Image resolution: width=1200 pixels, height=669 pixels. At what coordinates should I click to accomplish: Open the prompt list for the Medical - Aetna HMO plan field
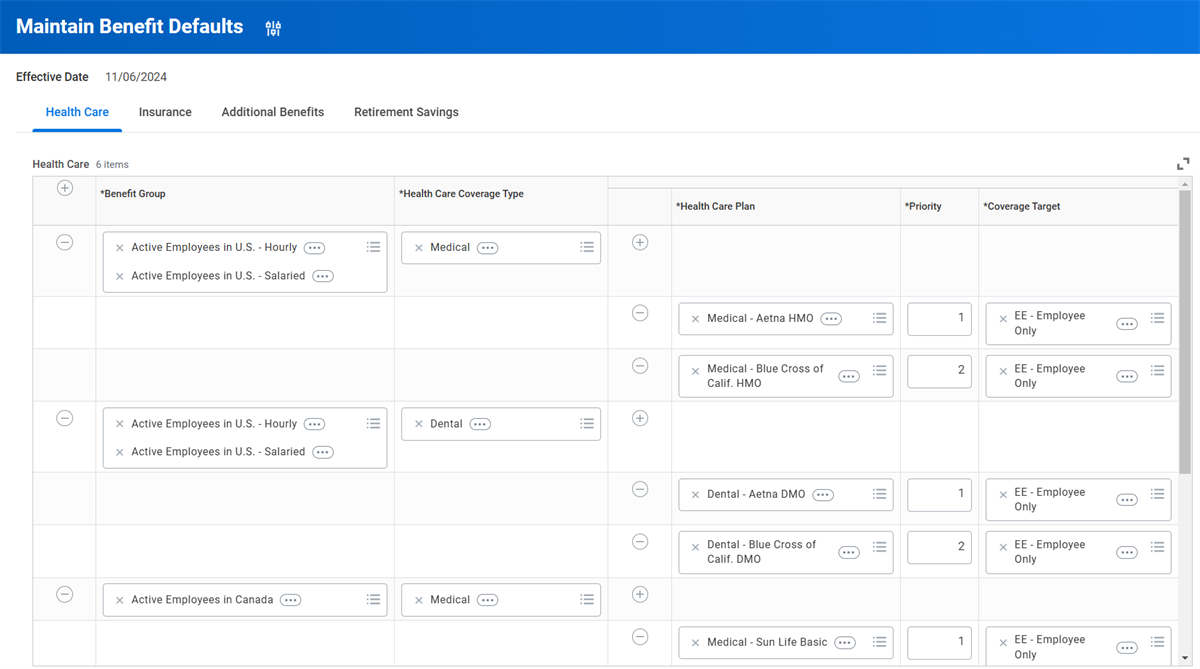point(880,318)
